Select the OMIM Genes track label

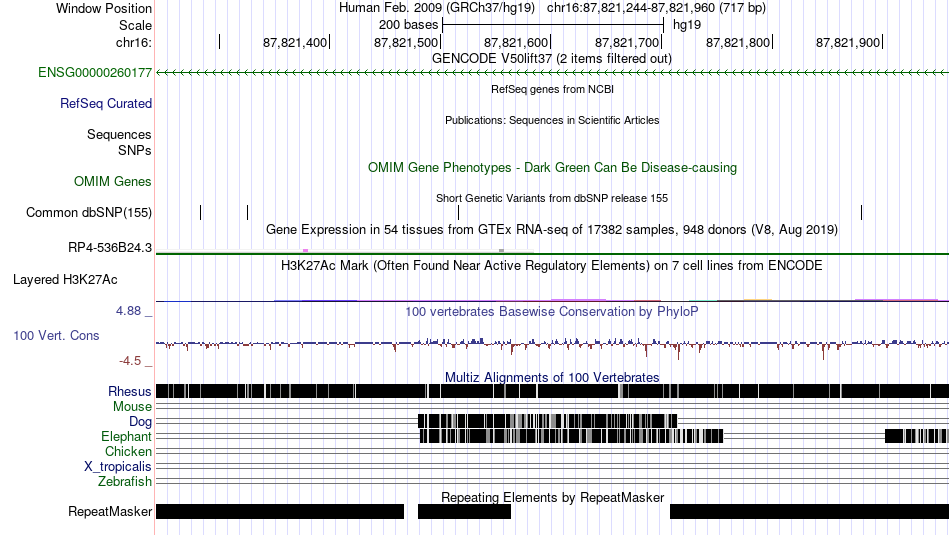click(x=113, y=182)
